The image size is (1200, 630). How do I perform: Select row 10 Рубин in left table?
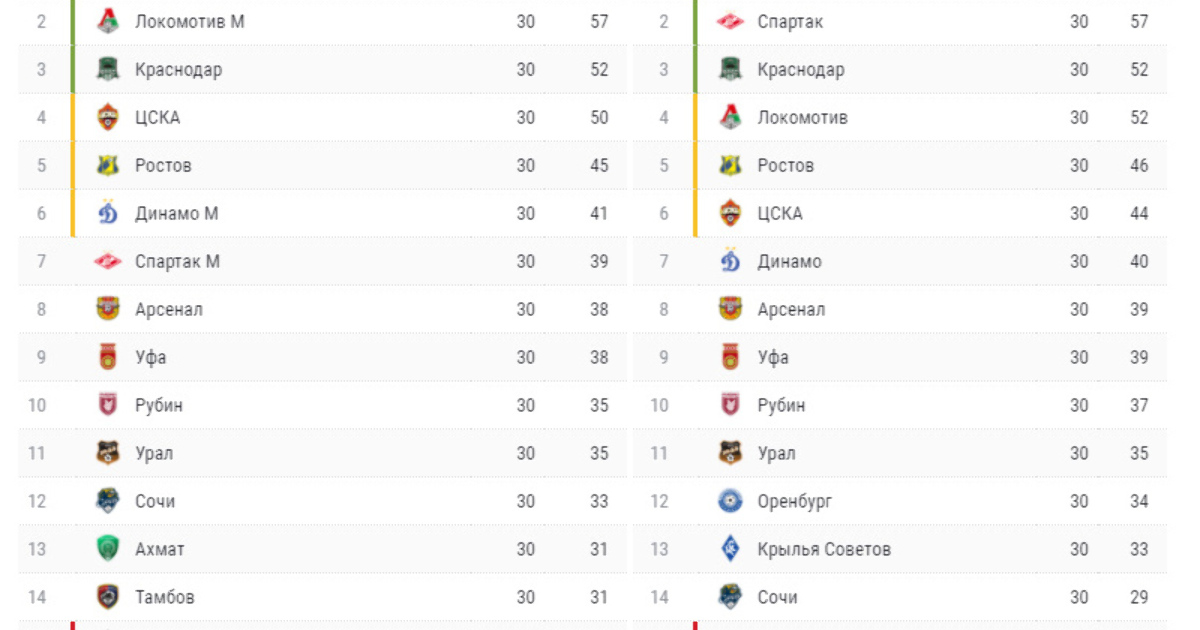pos(322,405)
